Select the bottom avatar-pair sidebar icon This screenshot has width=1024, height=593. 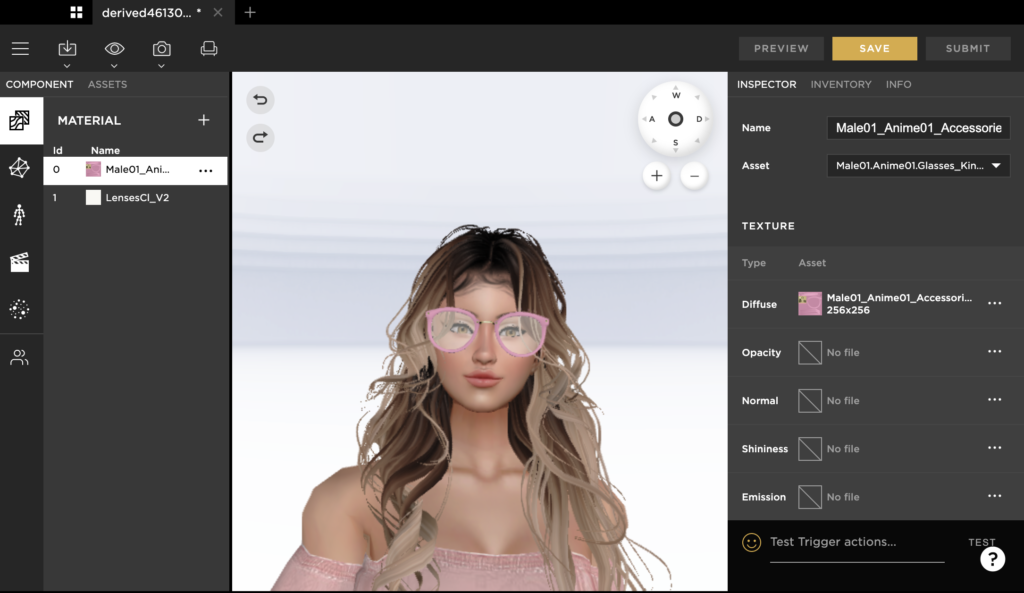20,357
